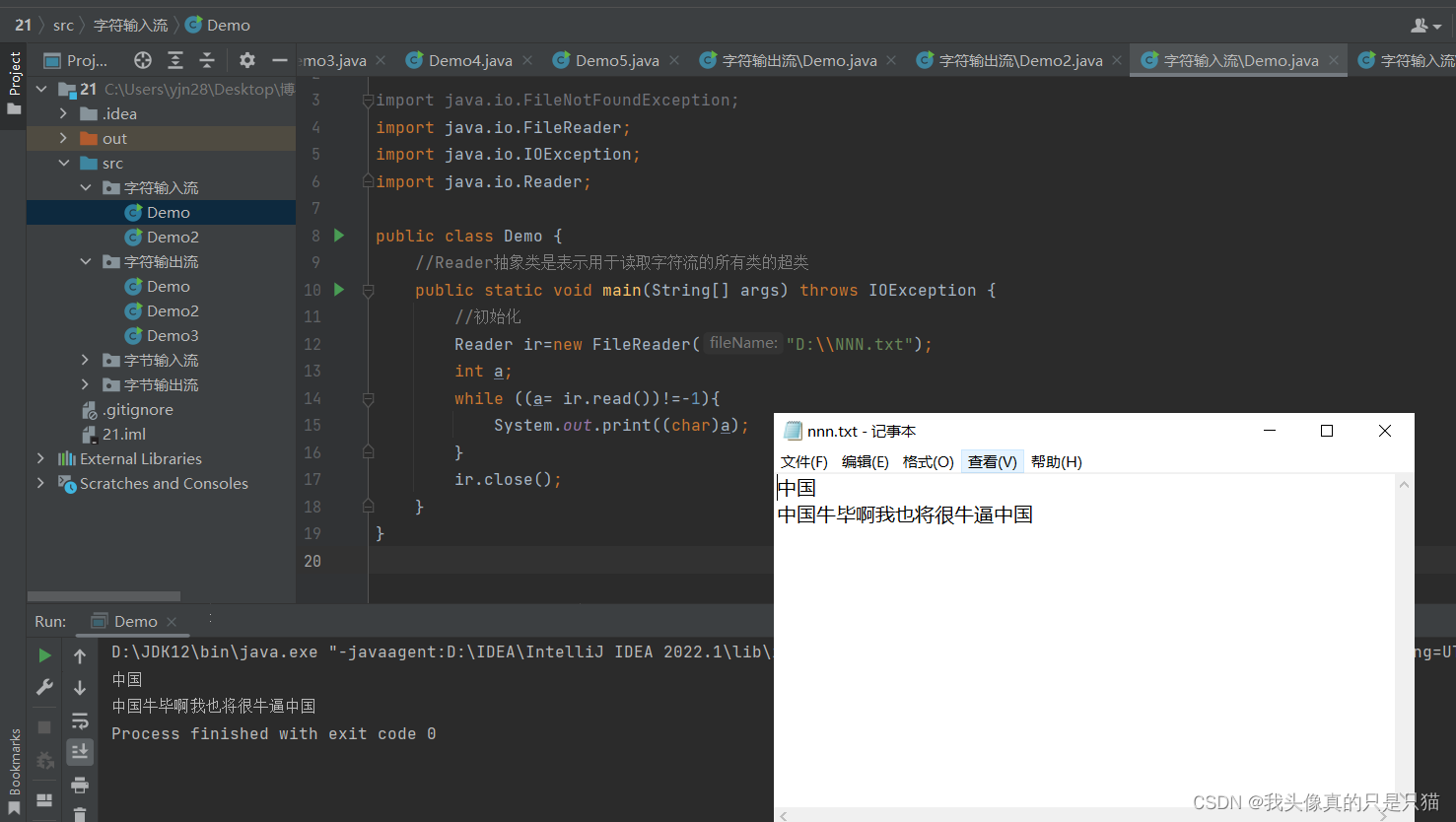Collapse root project 21 node
Screen dimensions: 1456x822
coord(41,89)
